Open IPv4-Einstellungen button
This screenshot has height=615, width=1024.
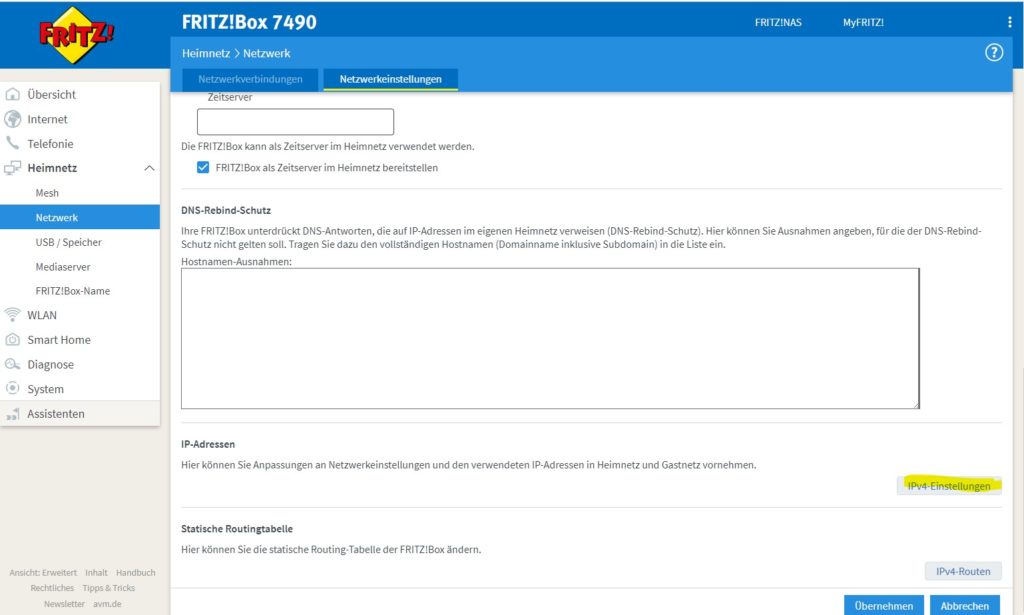[948, 486]
